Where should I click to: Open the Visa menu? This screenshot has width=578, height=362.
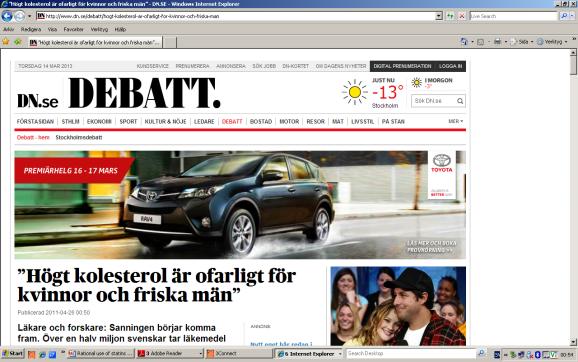(x=52, y=29)
